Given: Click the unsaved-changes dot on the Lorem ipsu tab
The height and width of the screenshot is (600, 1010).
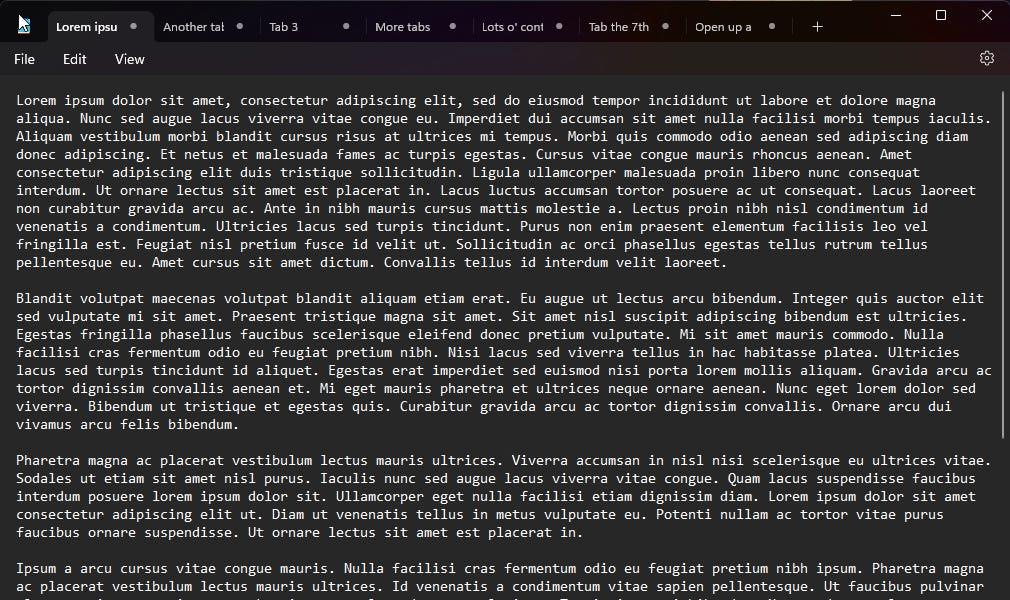Looking at the screenshot, I should click(x=131, y=27).
